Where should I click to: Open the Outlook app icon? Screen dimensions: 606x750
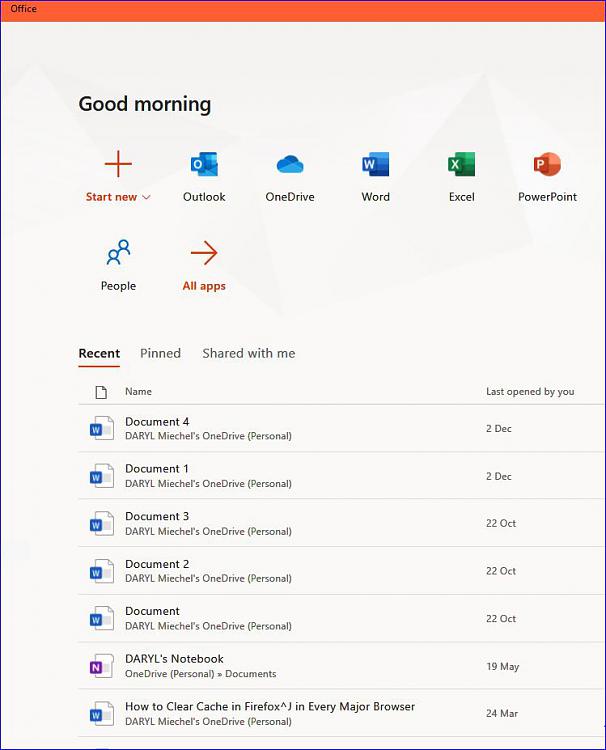click(x=204, y=165)
